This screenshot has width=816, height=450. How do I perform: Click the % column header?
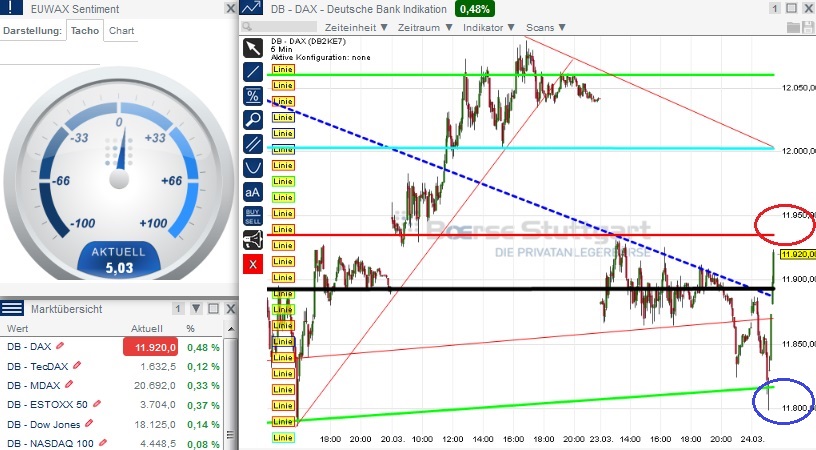[190, 329]
